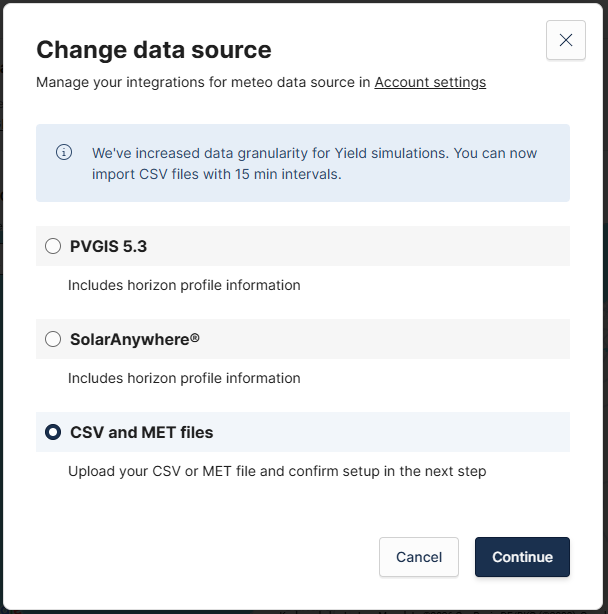Click the horizon profile note under PVGIS 5.3
This screenshot has width=608, height=614.
coord(184,285)
